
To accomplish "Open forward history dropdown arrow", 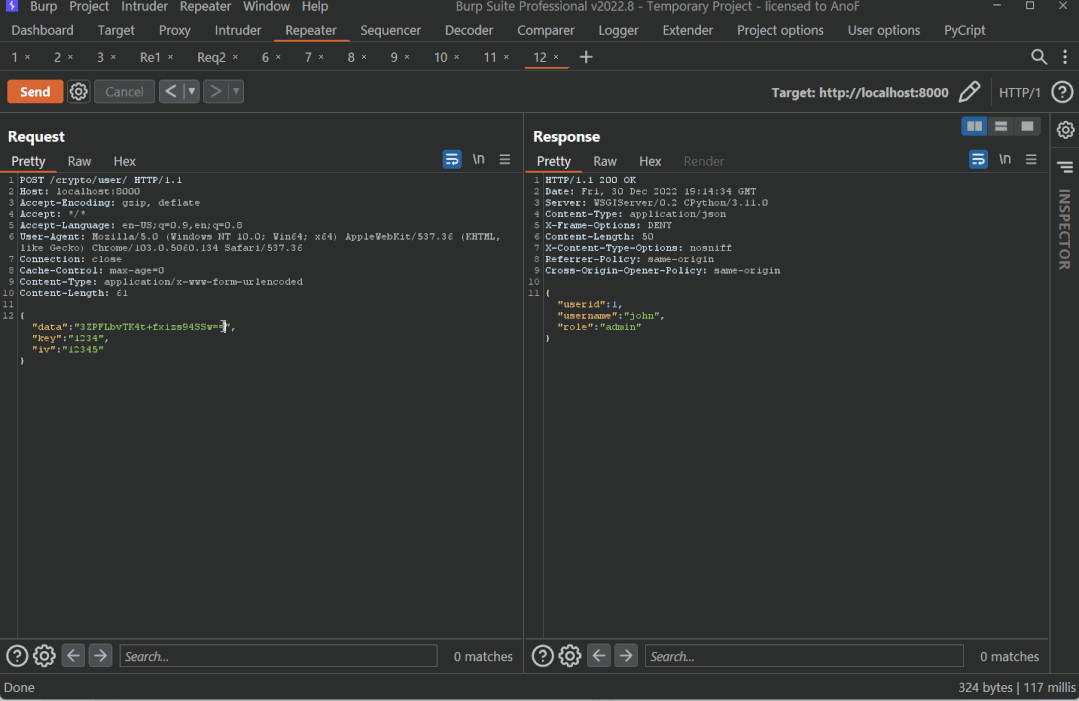I will 236,91.
